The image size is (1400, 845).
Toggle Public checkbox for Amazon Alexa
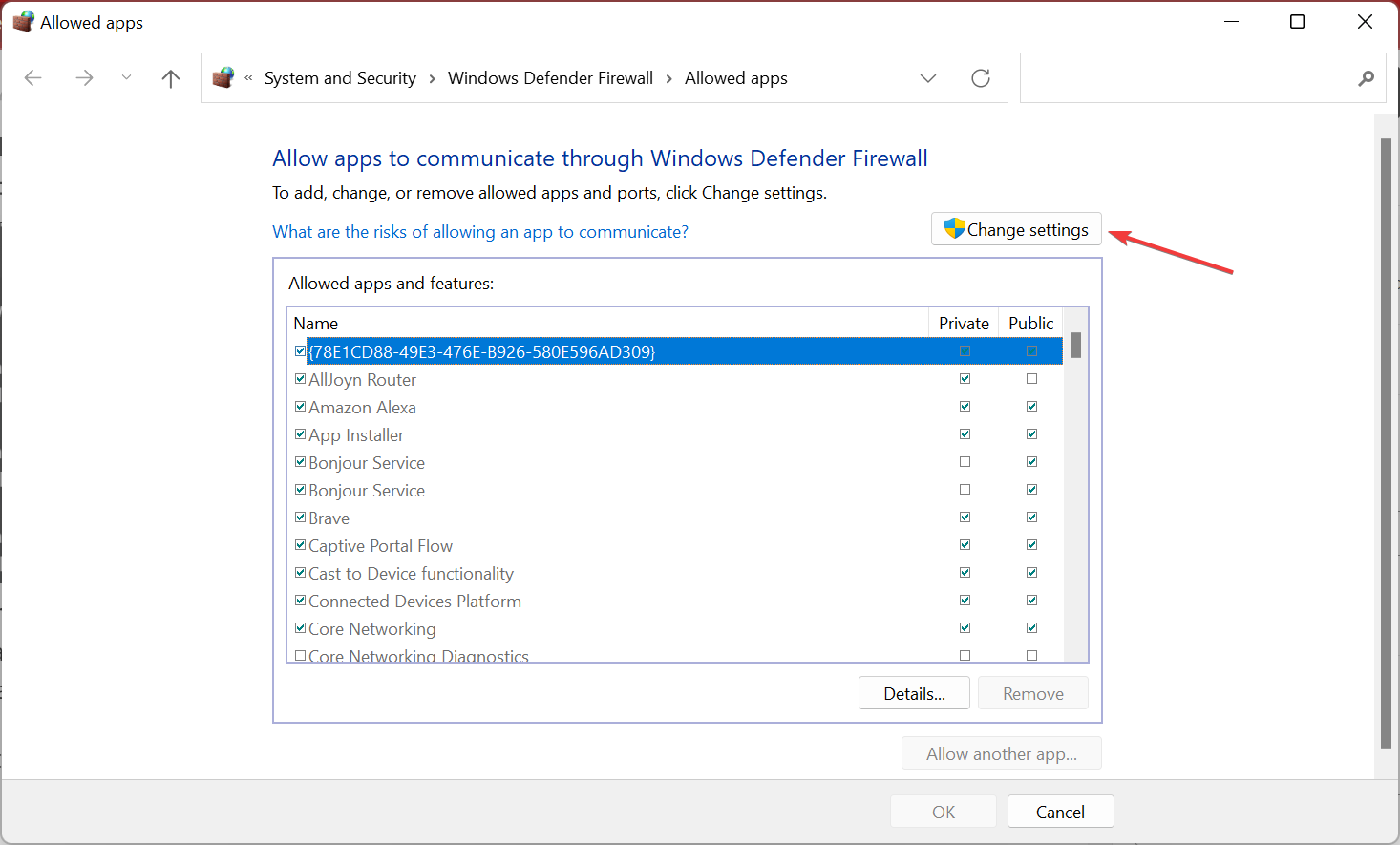(1031, 407)
